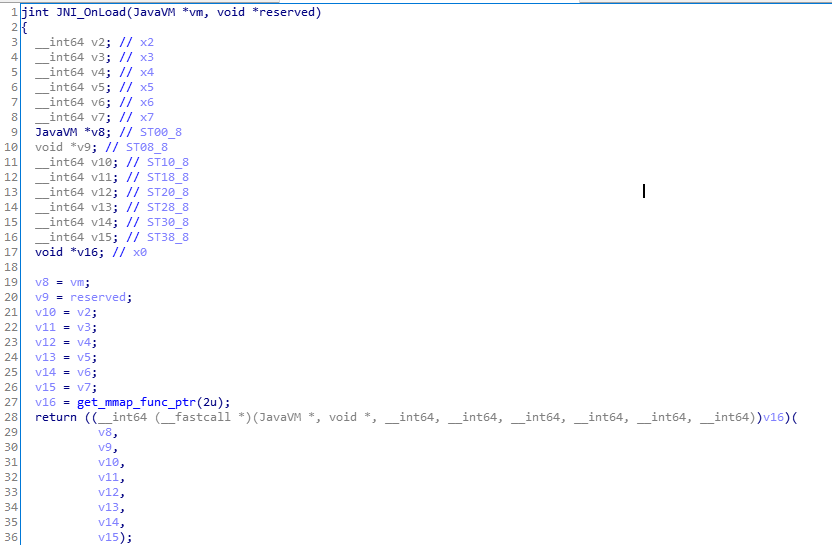The width and height of the screenshot is (832, 545).
Task: Click the 'ST38_8' stack comment
Action: [x=168, y=237]
